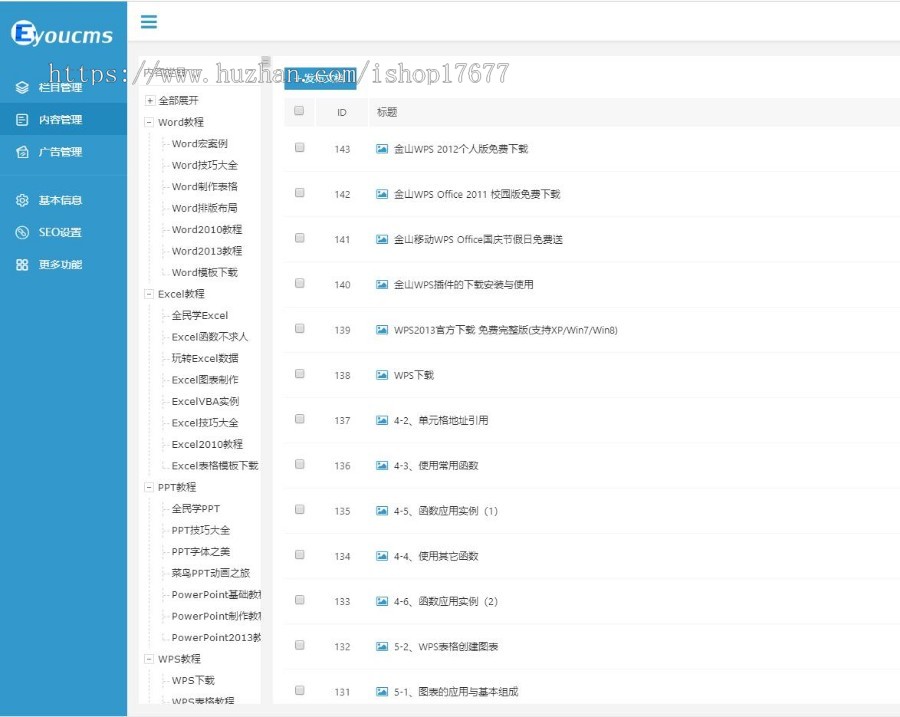Select Word技巧大全 in category tree
900x717 pixels.
(x=204, y=165)
